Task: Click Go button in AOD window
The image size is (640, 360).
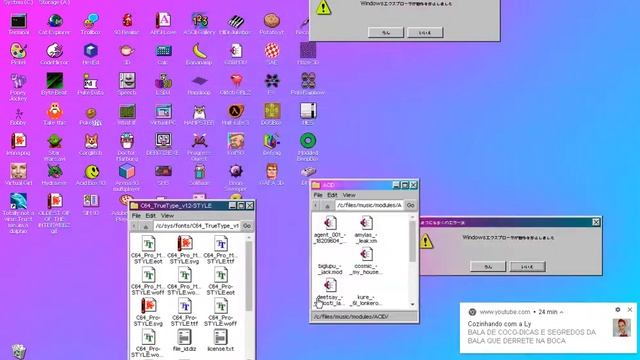Action: (411, 205)
